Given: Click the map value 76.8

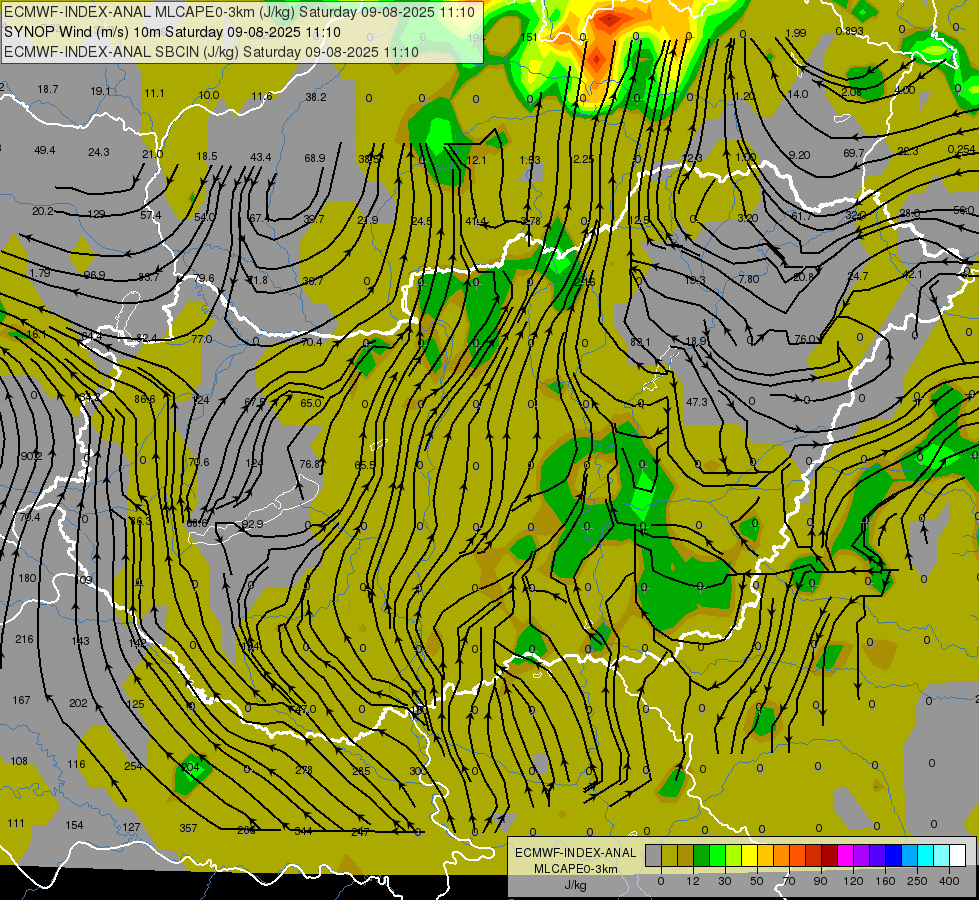Looking at the screenshot, I should pyautogui.click(x=310, y=464).
